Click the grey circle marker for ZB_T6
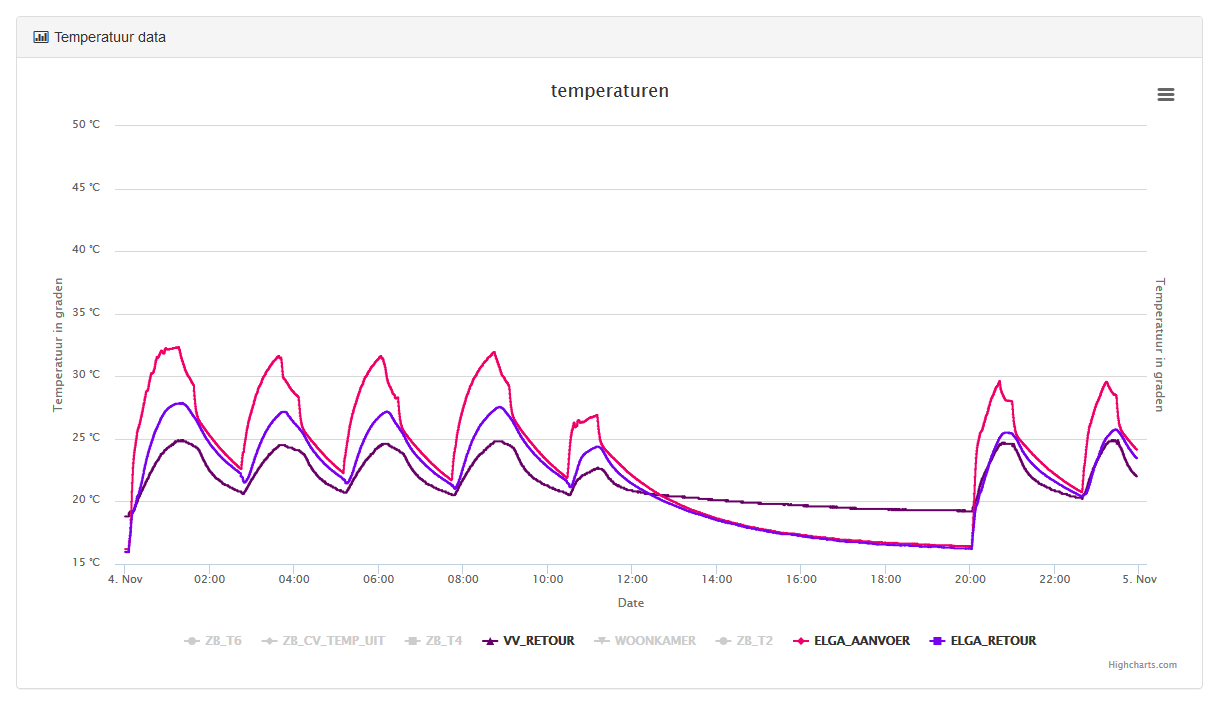The width and height of the screenshot is (1217, 705). coord(191,641)
